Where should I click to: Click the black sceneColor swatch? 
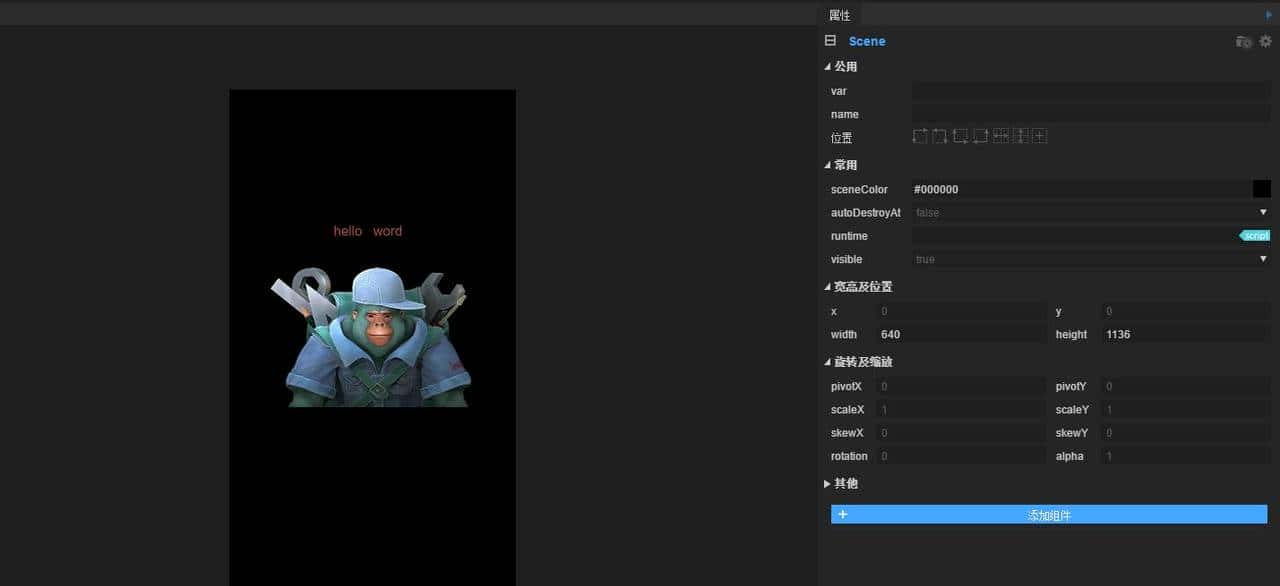[x=1261, y=188]
